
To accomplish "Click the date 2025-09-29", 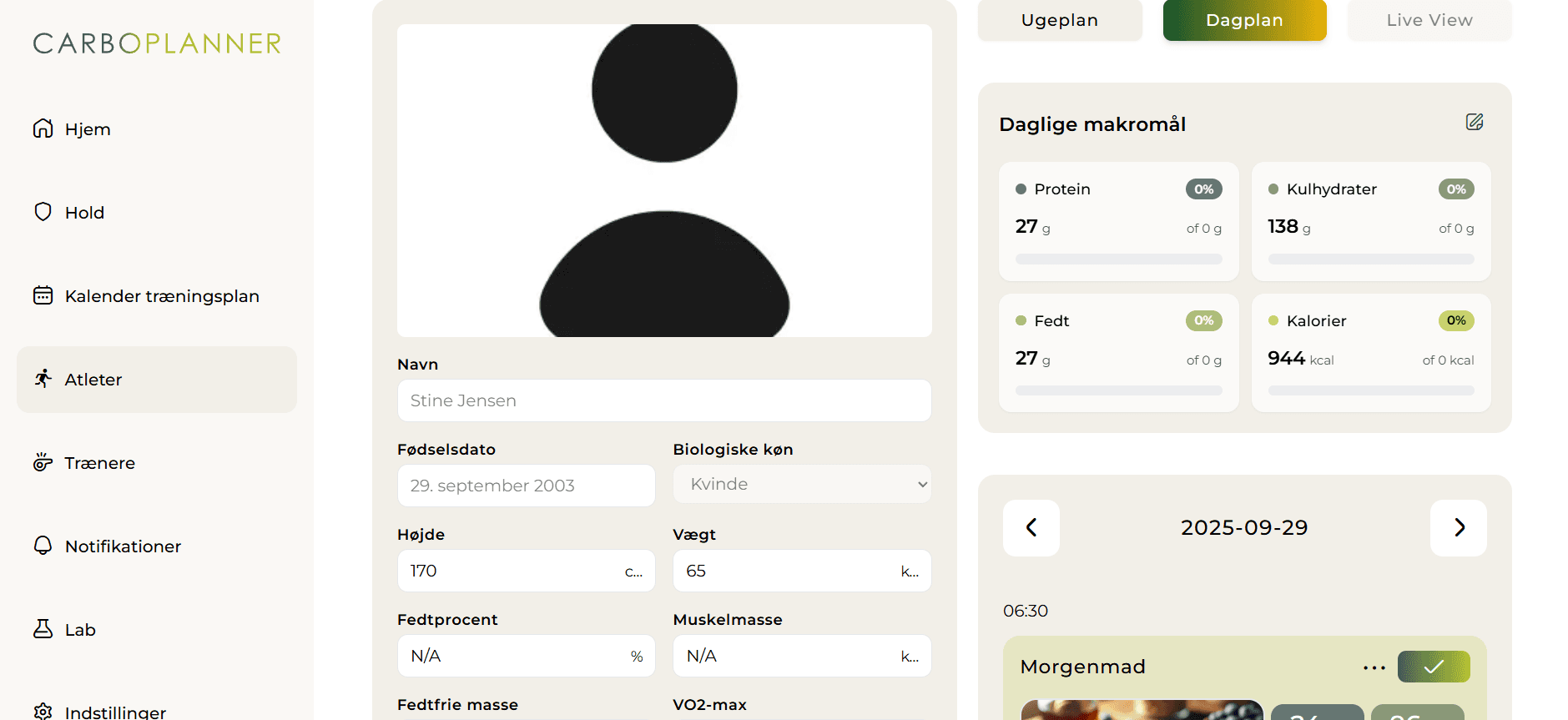I will tap(1244, 527).
